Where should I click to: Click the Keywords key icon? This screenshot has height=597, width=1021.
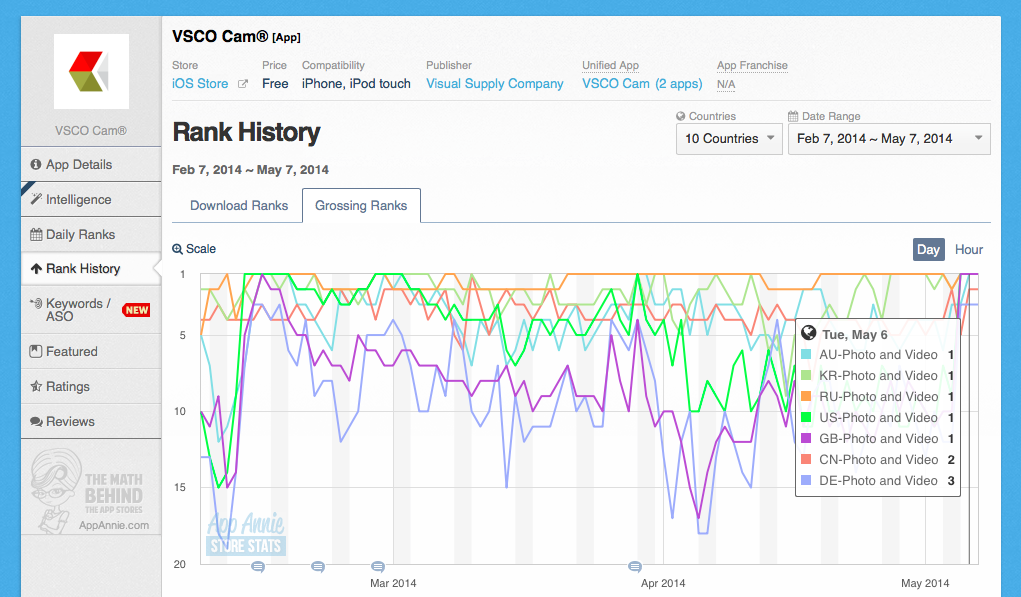click(36, 303)
